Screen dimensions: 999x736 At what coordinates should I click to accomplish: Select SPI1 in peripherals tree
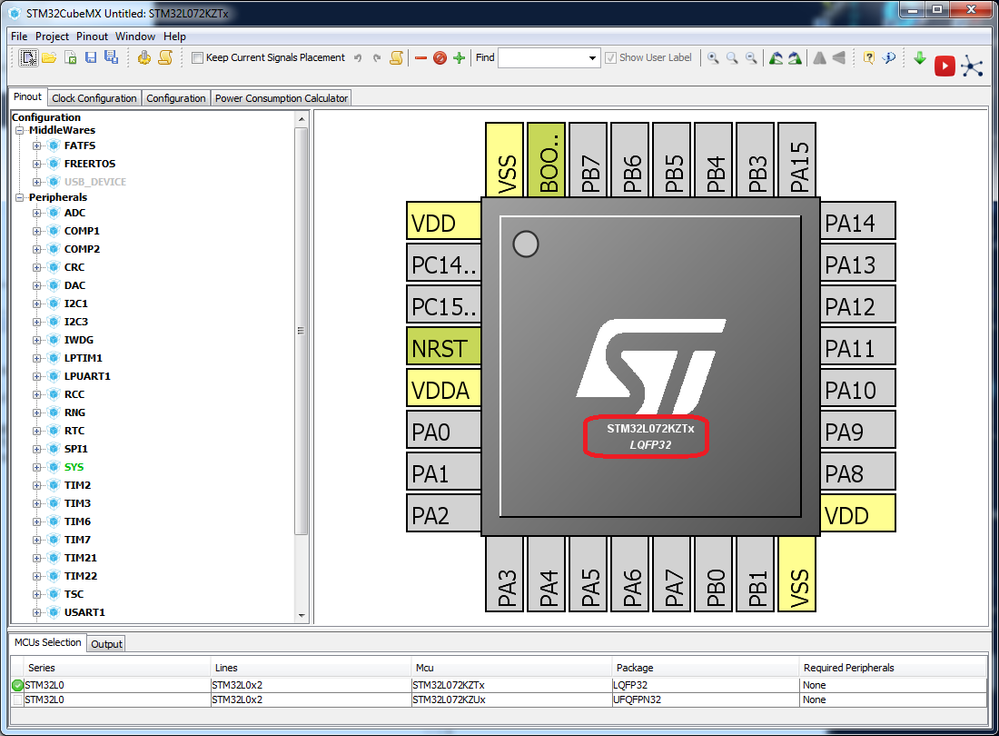tap(76, 449)
